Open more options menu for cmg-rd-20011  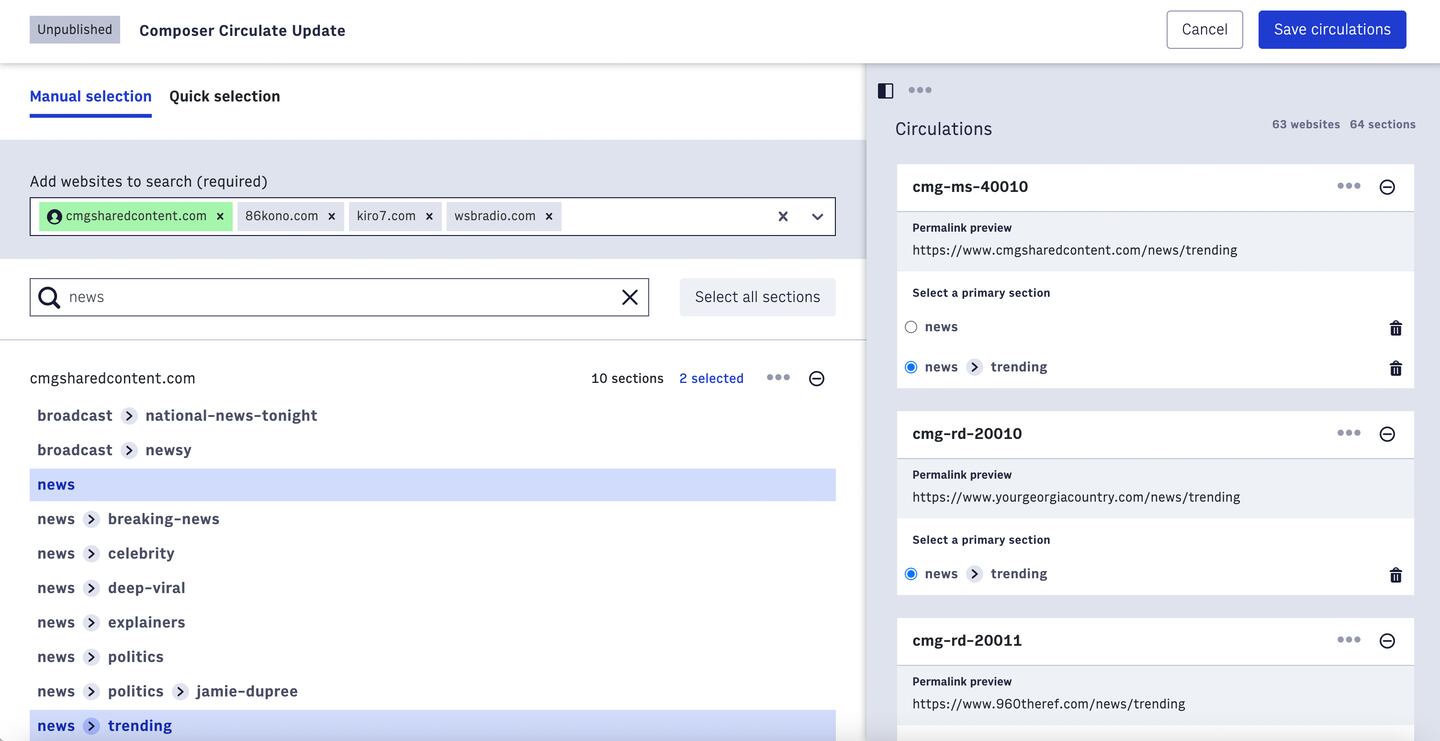click(1348, 640)
